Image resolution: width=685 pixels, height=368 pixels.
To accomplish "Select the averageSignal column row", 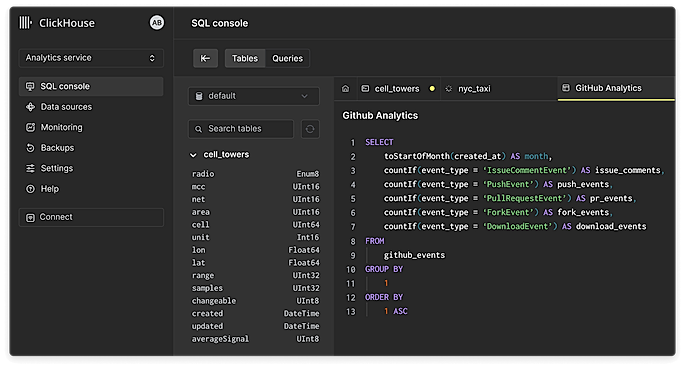I will point(256,339).
